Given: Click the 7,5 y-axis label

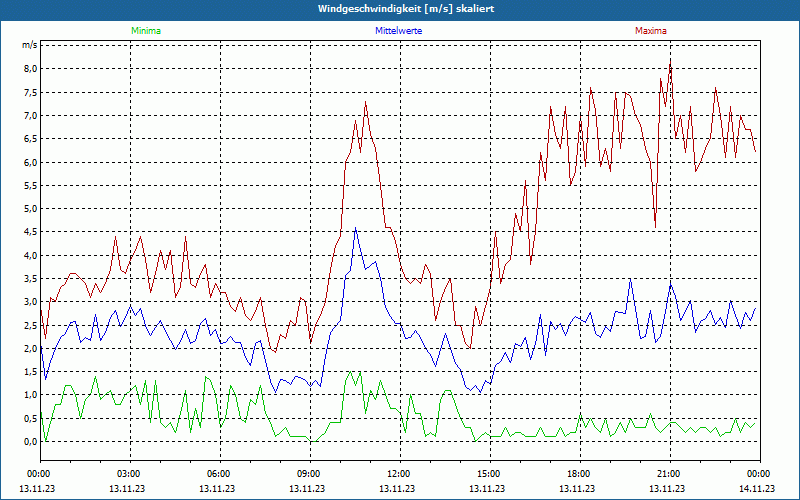Looking at the screenshot, I should 31,92.
